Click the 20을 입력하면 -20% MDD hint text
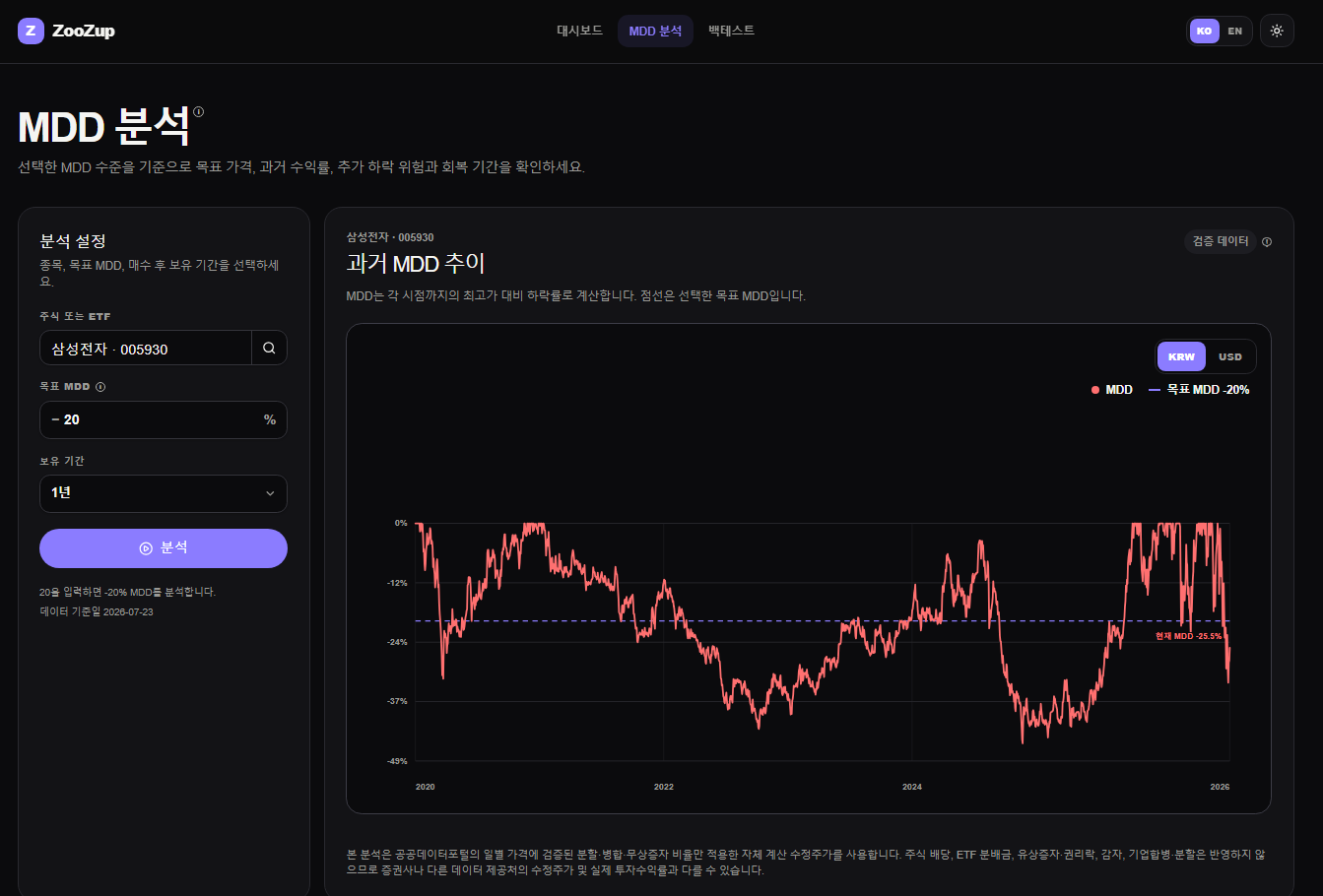This screenshot has width=1323, height=896. point(128,592)
